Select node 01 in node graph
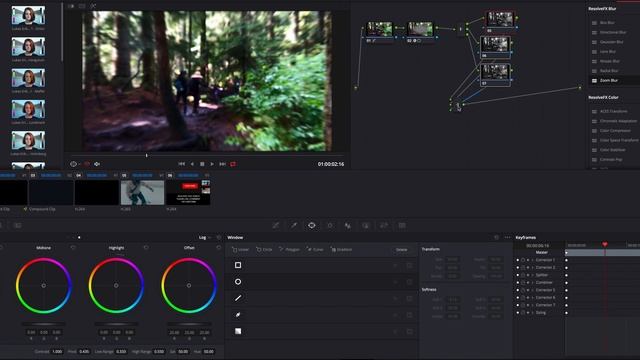Viewport: 640px width, 360px height. (380, 29)
